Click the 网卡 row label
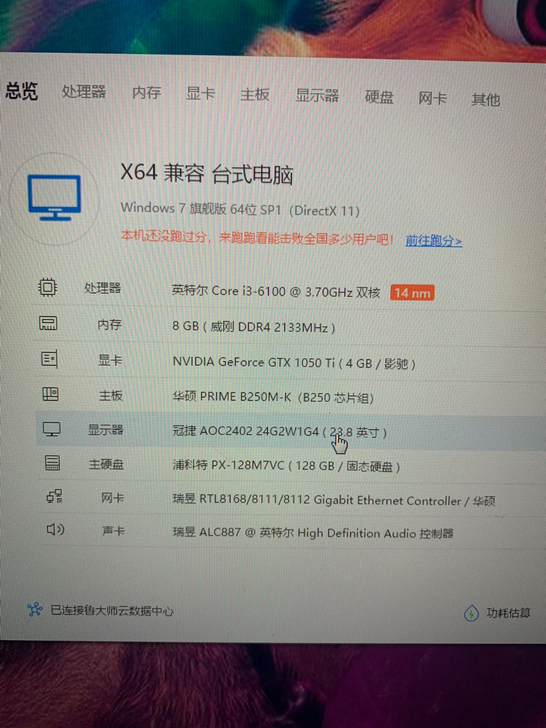The width and height of the screenshot is (546, 728). 113,498
